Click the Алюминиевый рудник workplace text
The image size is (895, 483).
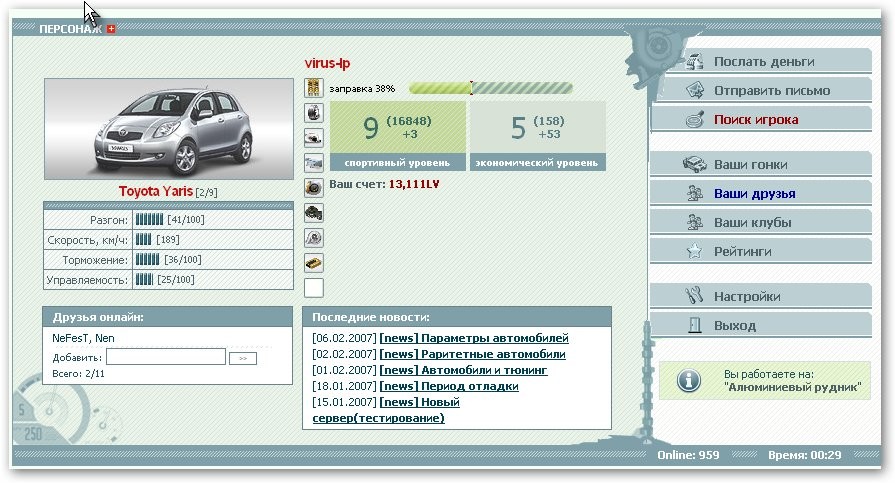click(x=793, y=387)
